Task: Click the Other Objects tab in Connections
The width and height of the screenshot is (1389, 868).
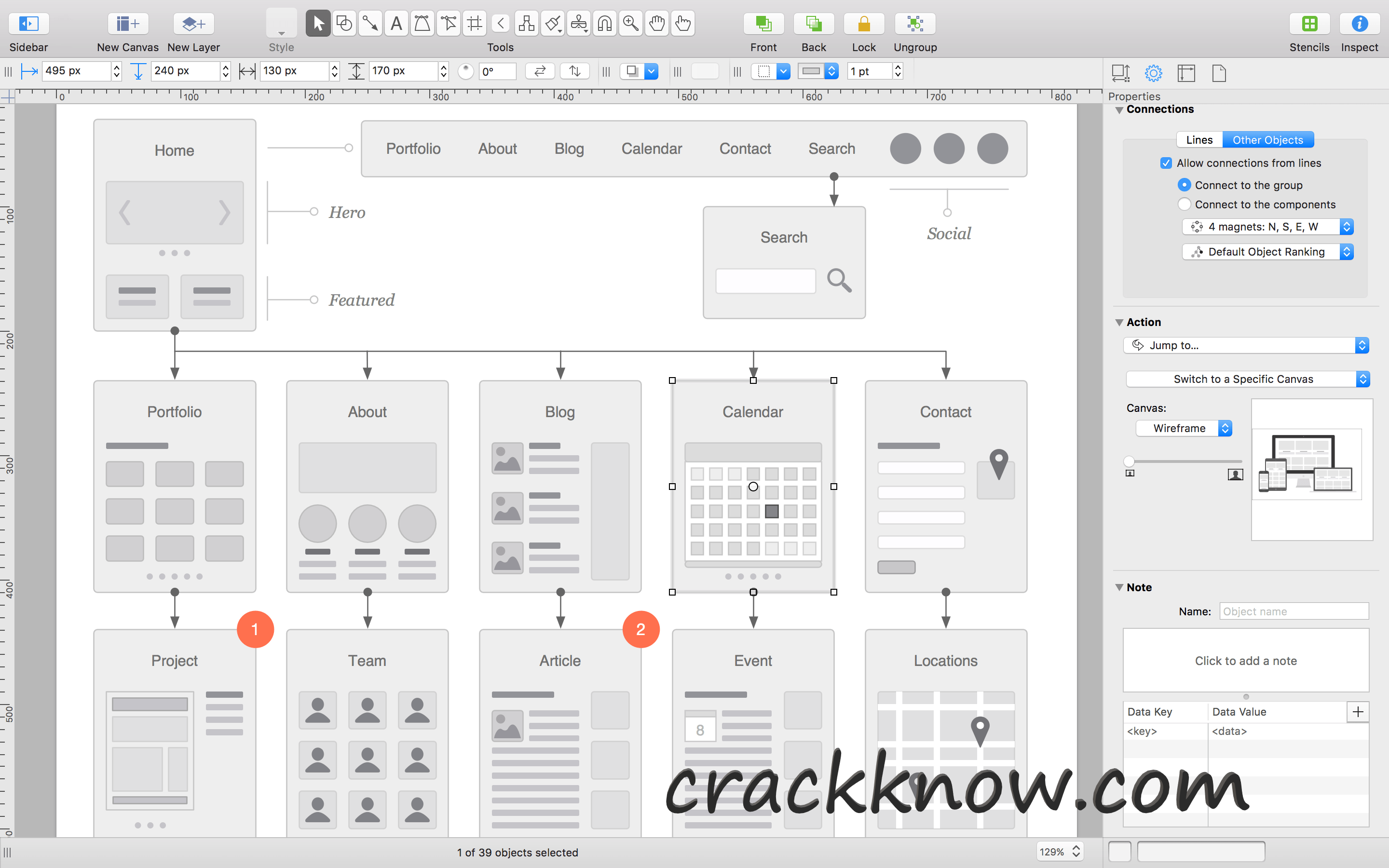Action: (1267, 139)
